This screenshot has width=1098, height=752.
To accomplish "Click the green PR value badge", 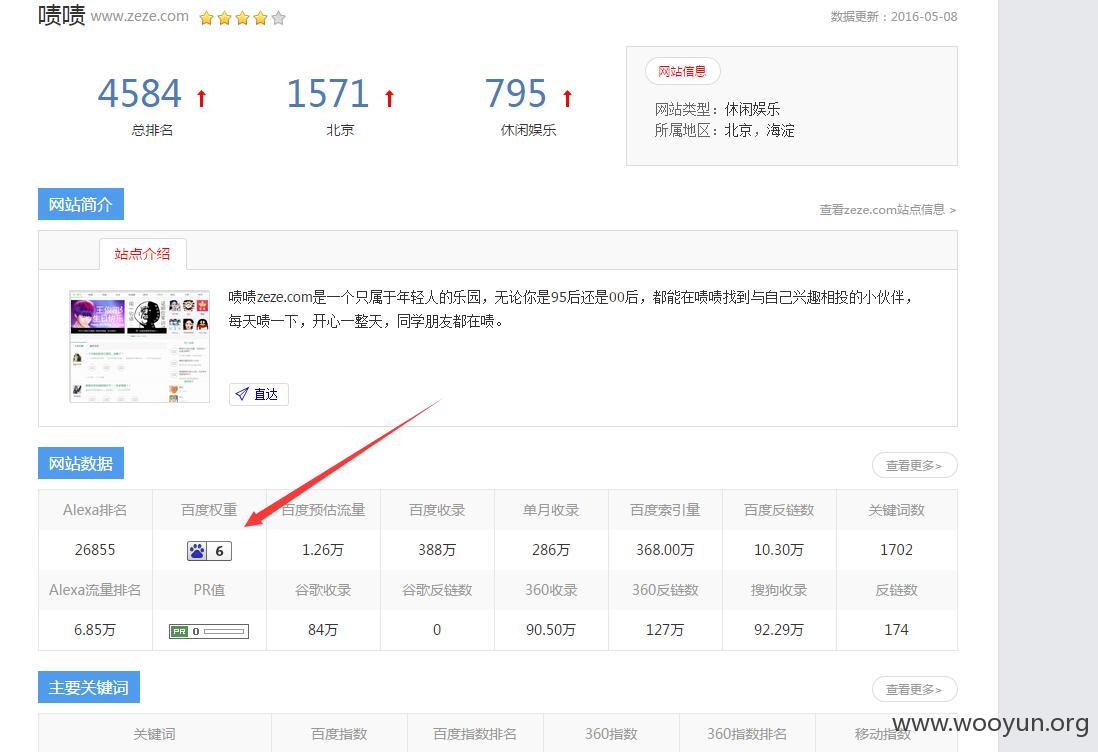I will click(x=179, y=631).
